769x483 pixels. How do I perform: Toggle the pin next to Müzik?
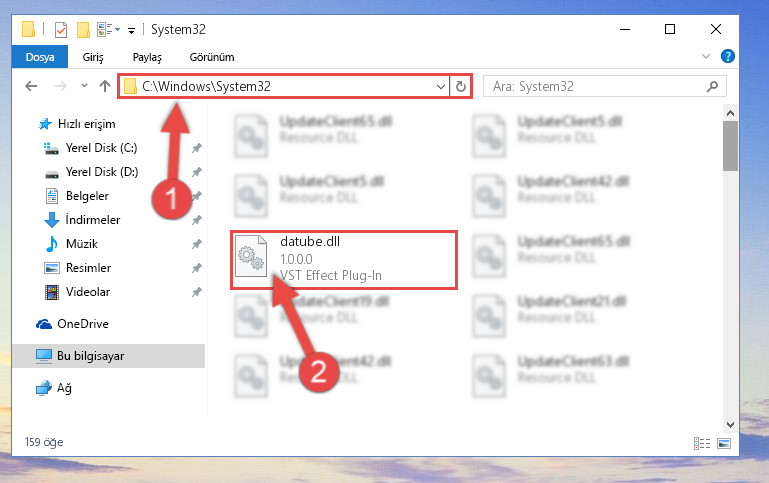[197, 244]
